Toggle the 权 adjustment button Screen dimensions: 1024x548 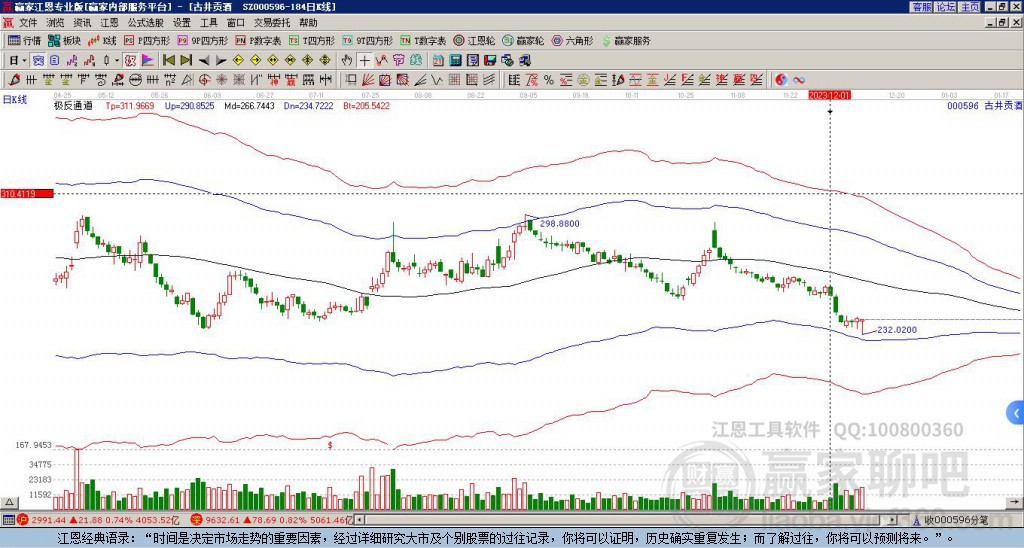click(x=130, y=60)
